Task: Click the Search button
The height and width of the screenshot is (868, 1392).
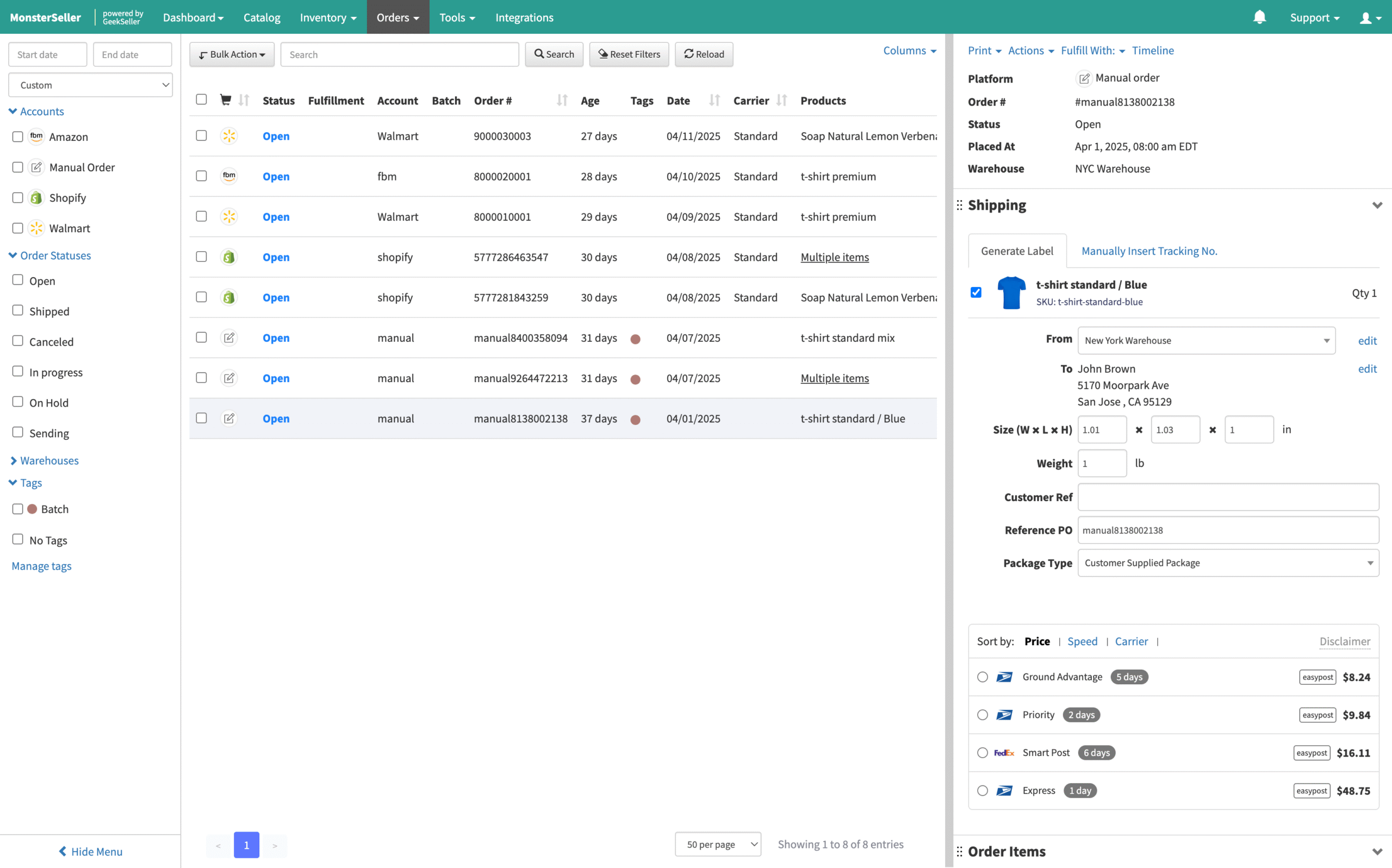Action: point(554,54)
